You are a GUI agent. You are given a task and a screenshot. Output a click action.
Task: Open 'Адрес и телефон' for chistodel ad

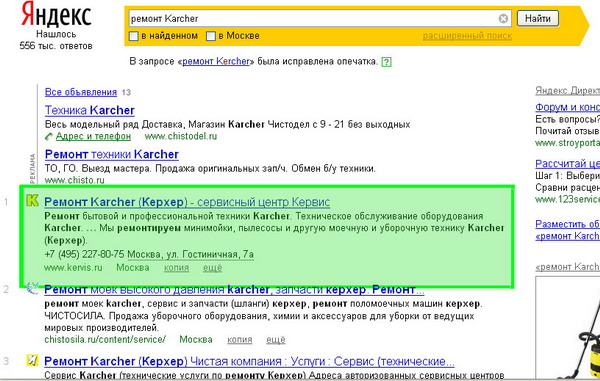click(93, 136)
